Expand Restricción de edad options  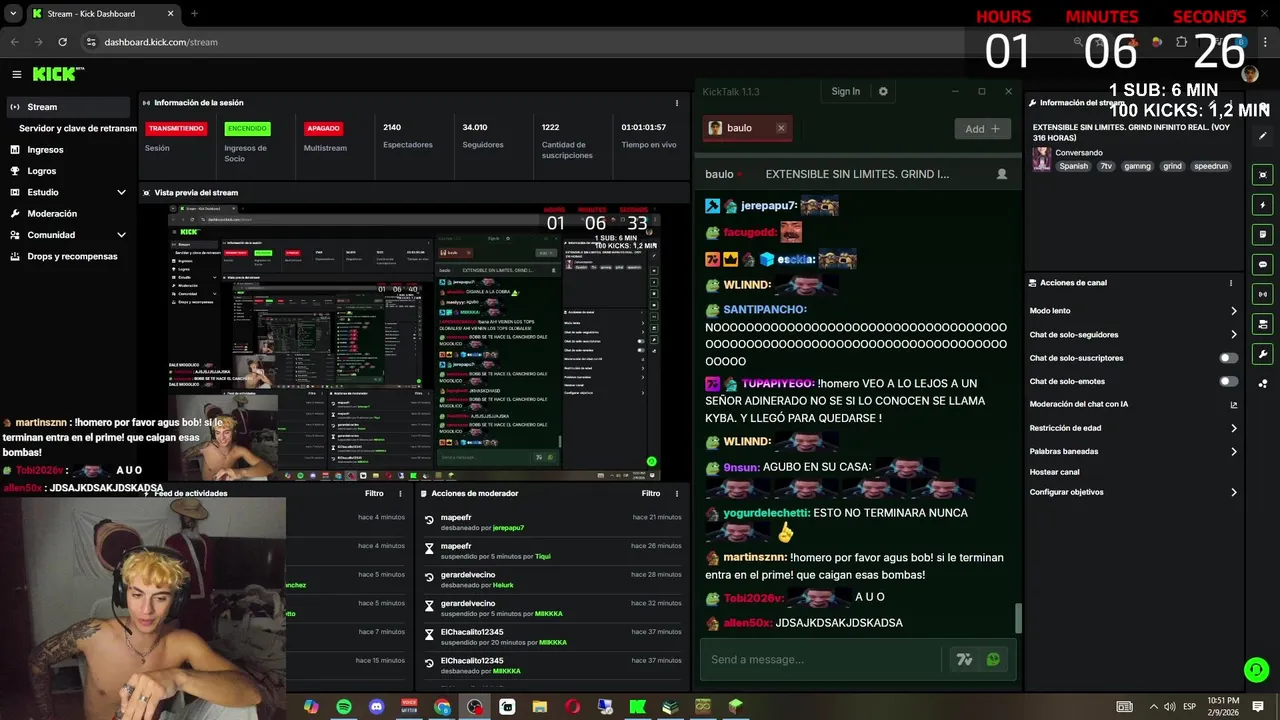pos(1233,428)
